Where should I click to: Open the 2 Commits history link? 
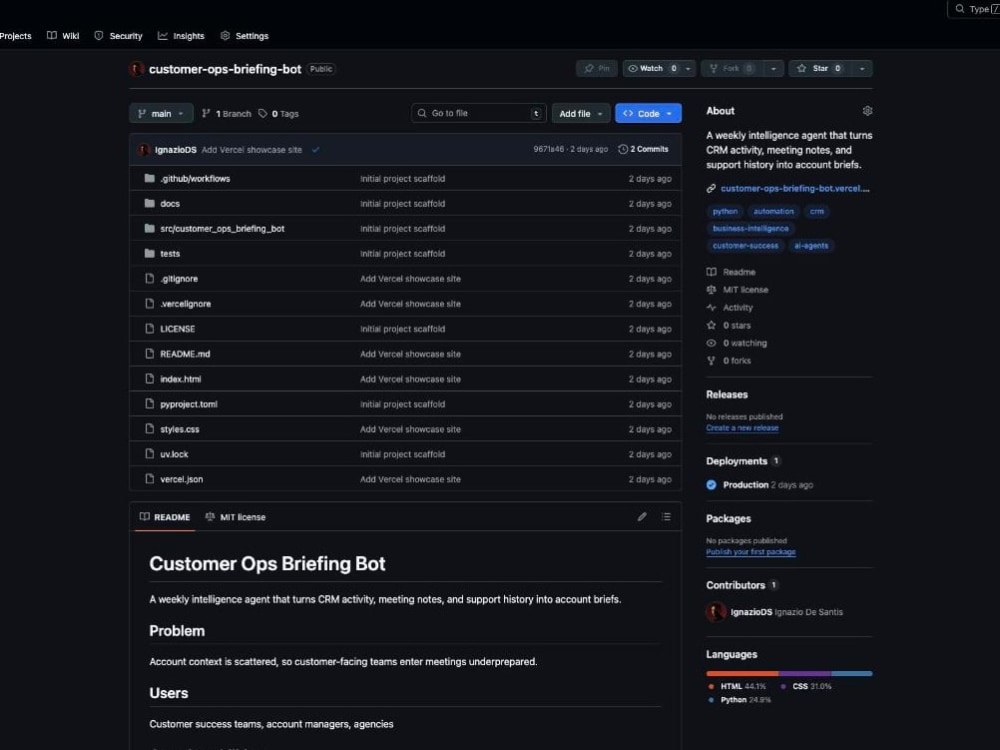point(643,149)
